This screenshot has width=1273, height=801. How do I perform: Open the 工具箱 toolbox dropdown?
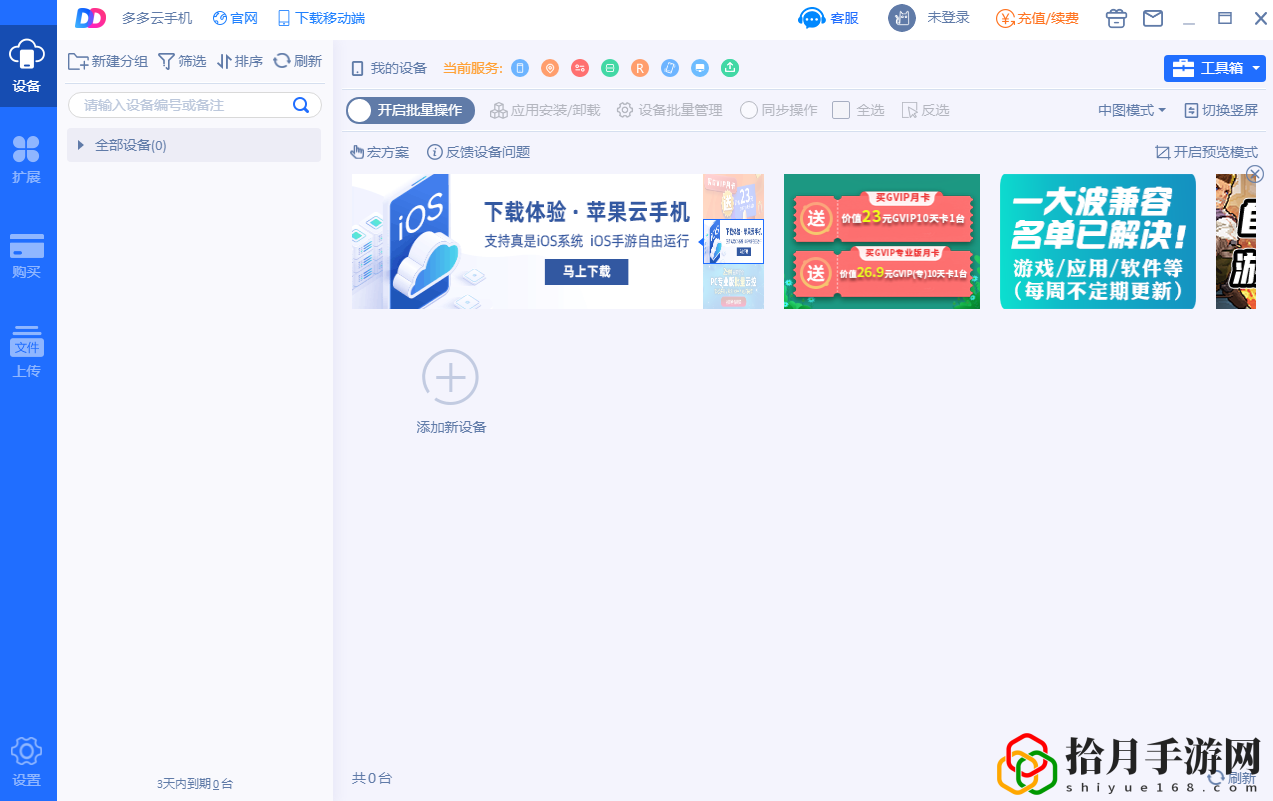[x=1214, y=68]
